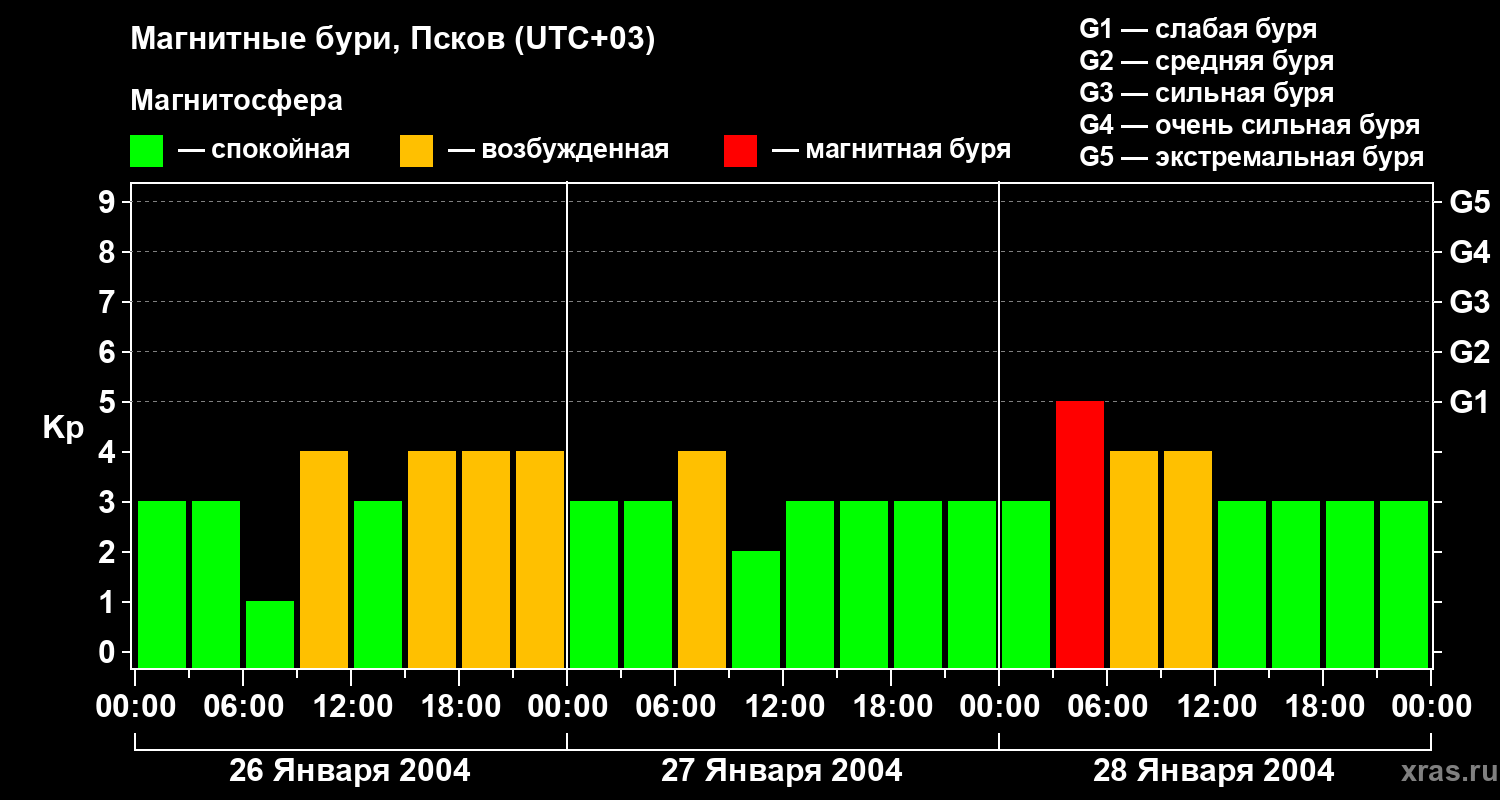Click 'G4 — очень сильная буря' description line
The width and height of the screenshot is (1500, 800).
[x=1249, y=125]
